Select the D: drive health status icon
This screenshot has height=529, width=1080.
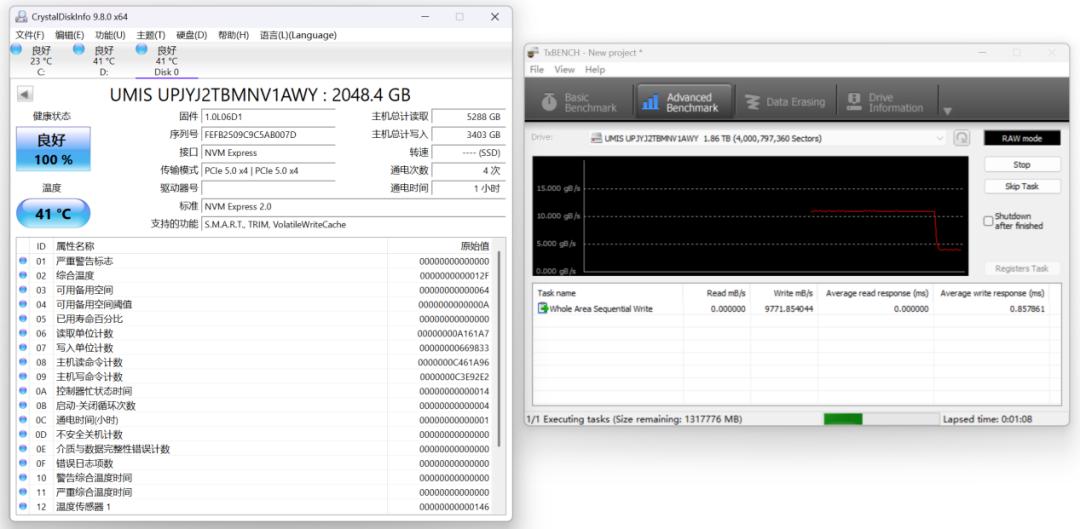79,49
